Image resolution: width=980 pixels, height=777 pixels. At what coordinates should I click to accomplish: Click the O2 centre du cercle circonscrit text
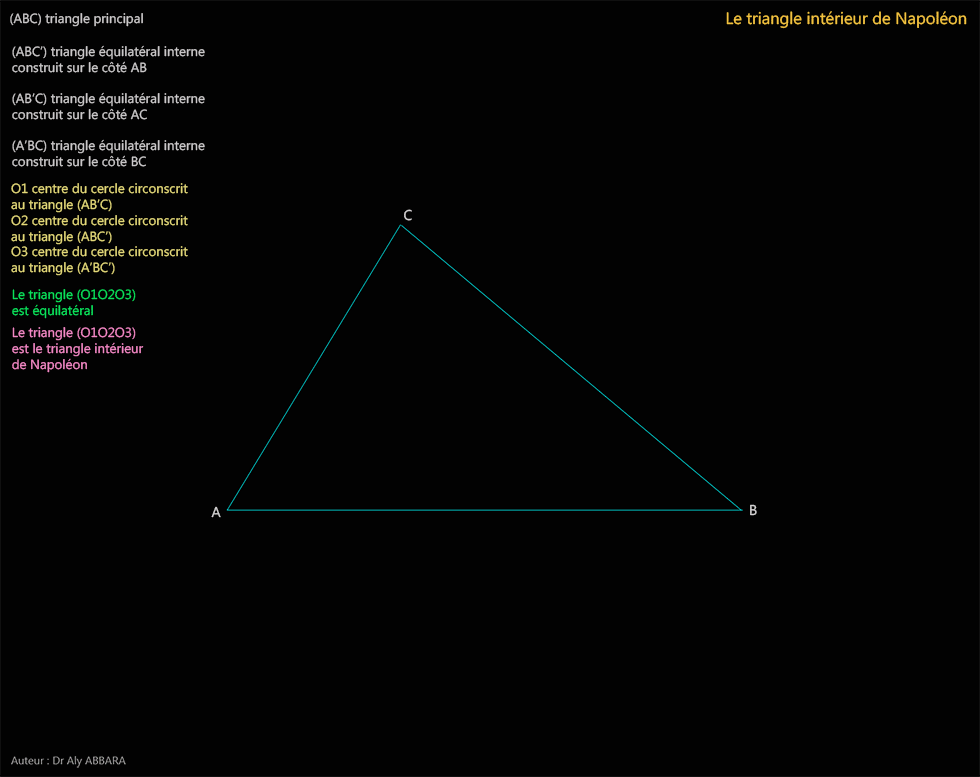99,220
